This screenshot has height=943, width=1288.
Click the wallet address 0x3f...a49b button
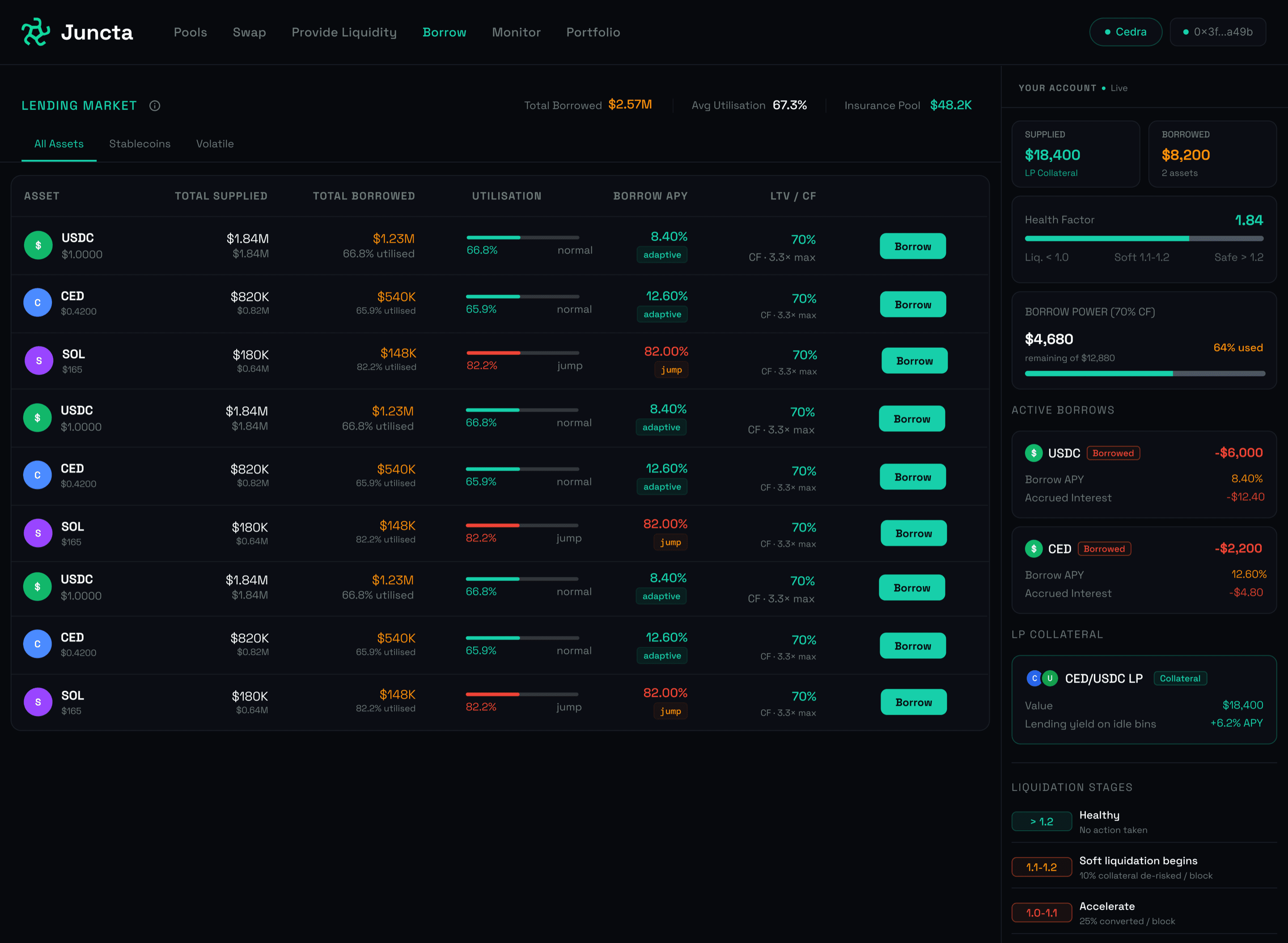(1217, 32)
